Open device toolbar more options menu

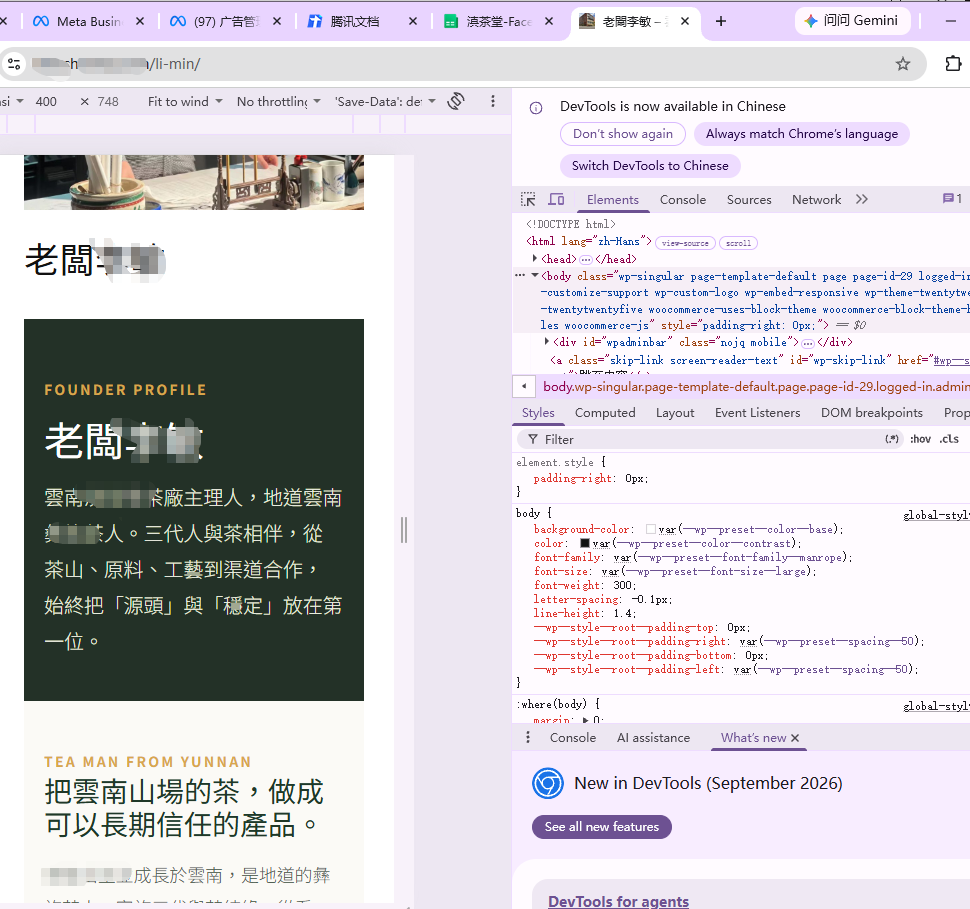coord(492,101)
